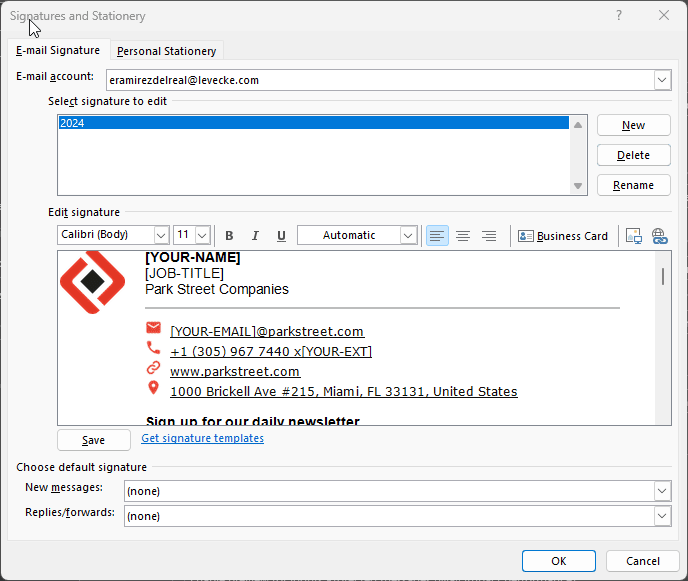Open the New messages signature dropdown
Screen dimensions: 688x581
662,491
